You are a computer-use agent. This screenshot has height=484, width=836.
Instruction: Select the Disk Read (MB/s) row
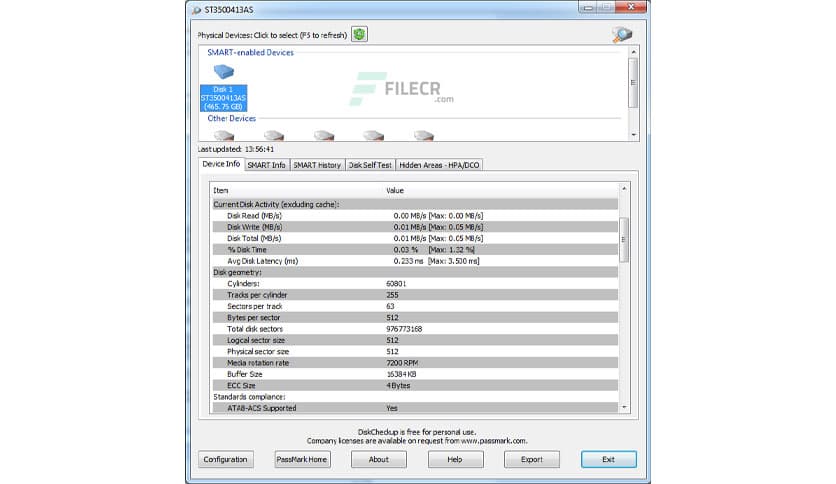tap(415, 216)
